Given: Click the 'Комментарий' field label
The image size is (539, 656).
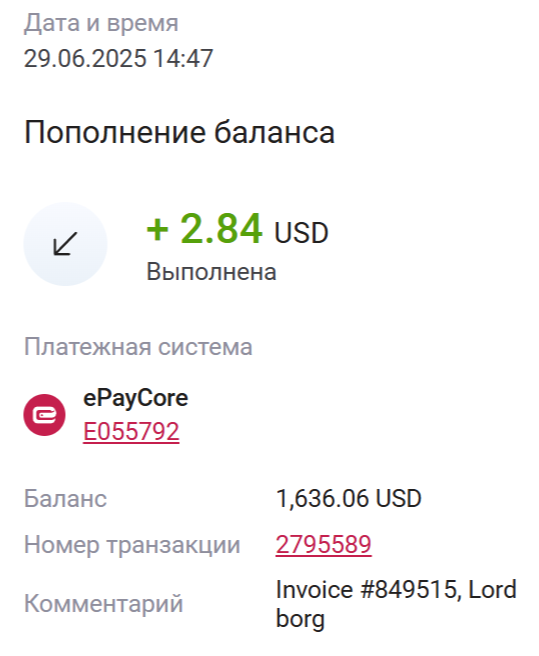Looking at the screenshot, I should coord(104,604).
